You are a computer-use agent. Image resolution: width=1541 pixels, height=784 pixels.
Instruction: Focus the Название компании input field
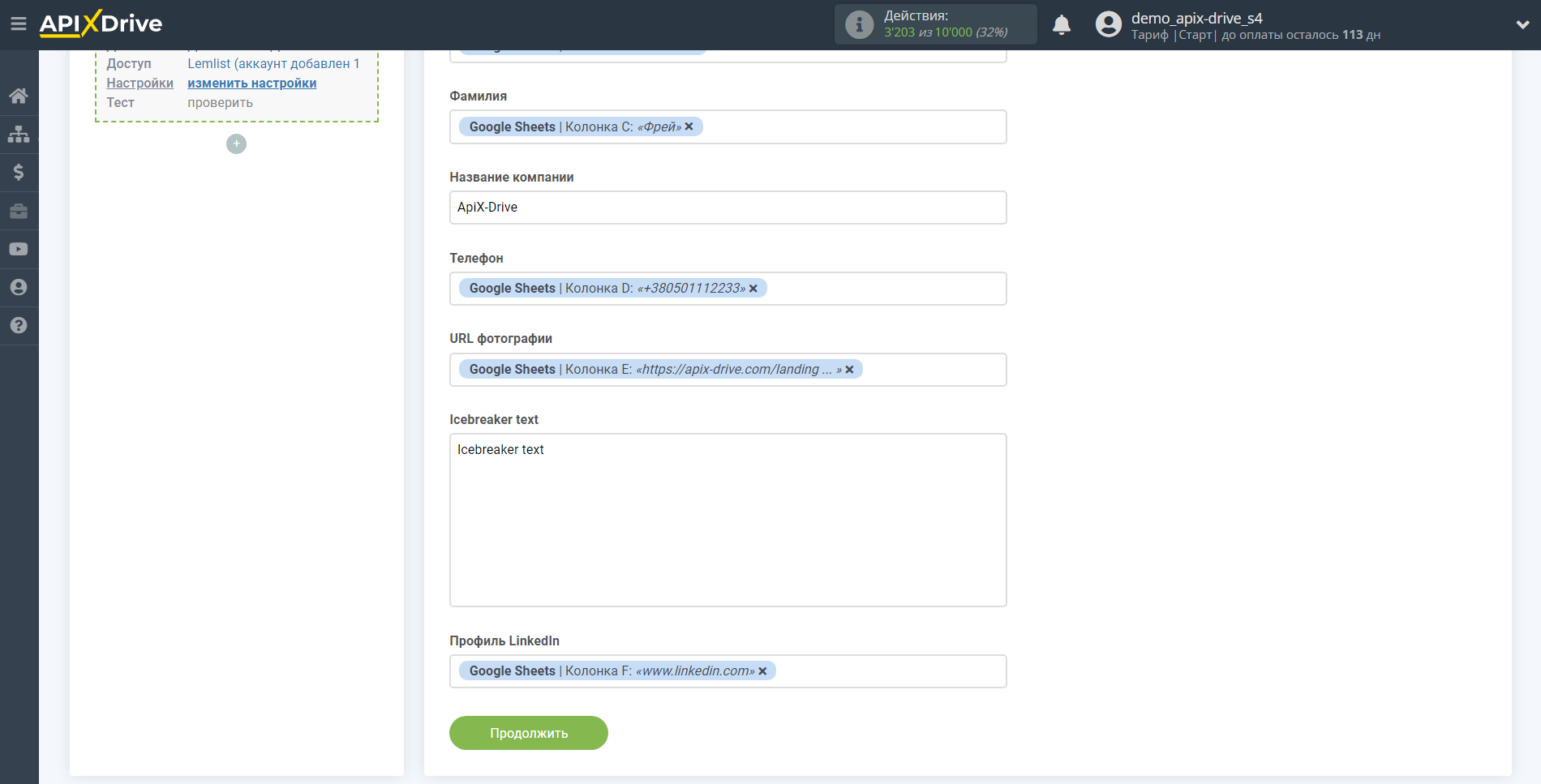tap(728, 208)
